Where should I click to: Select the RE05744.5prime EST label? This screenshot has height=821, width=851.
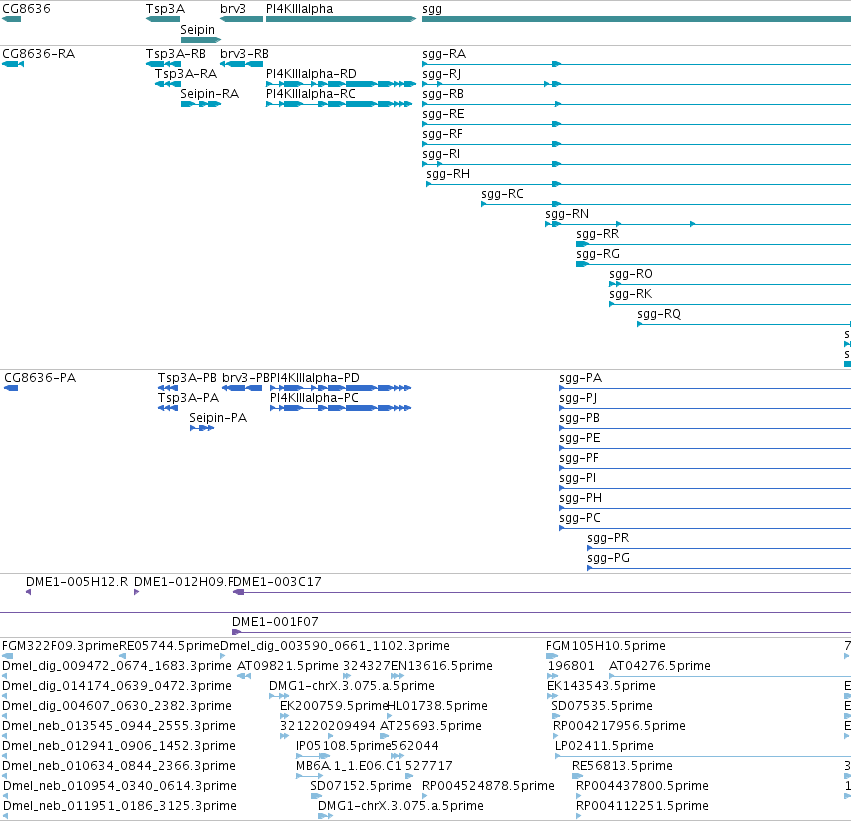point(169,646)
